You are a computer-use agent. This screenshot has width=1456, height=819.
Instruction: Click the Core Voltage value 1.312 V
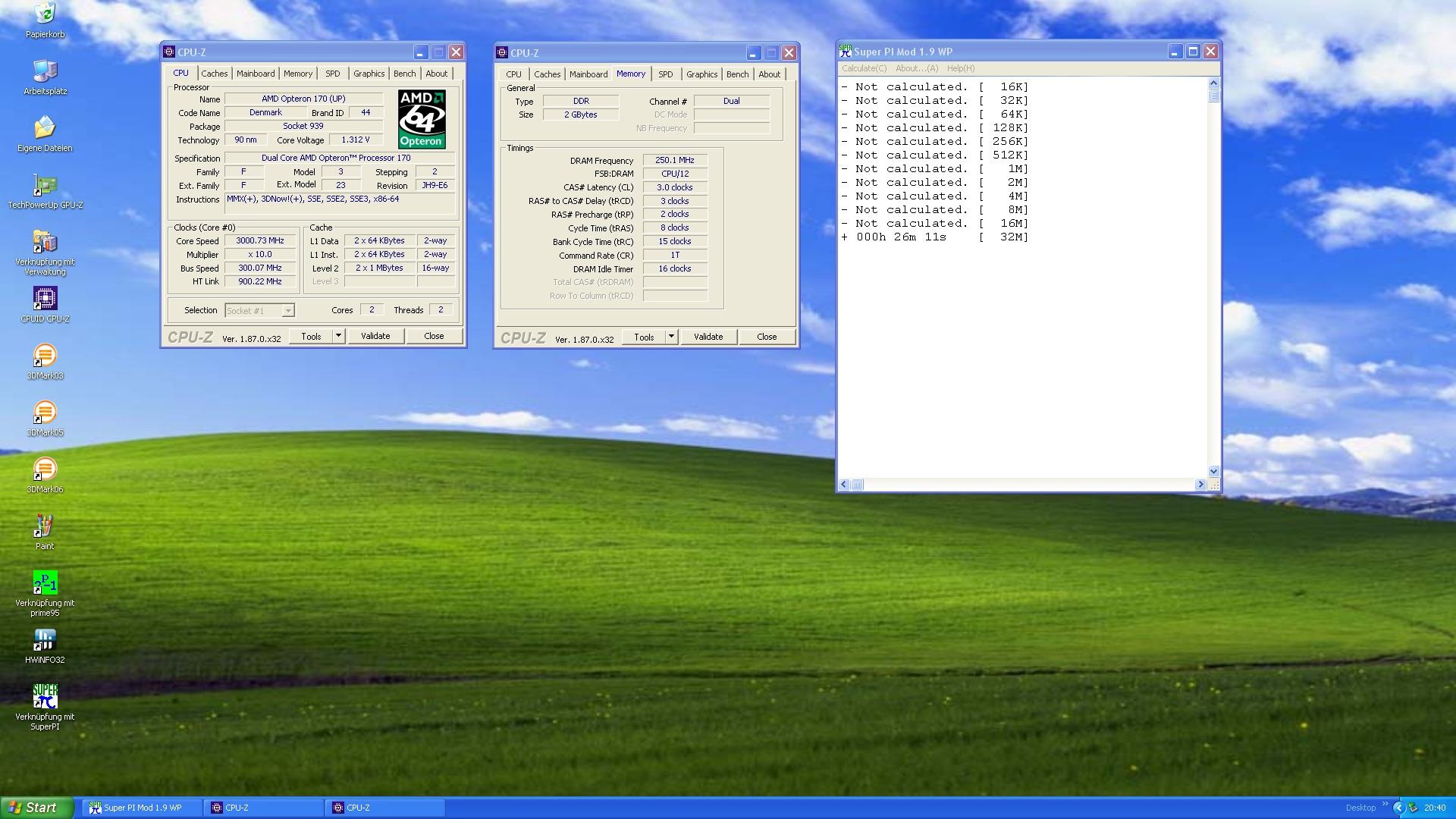[356, 140]
